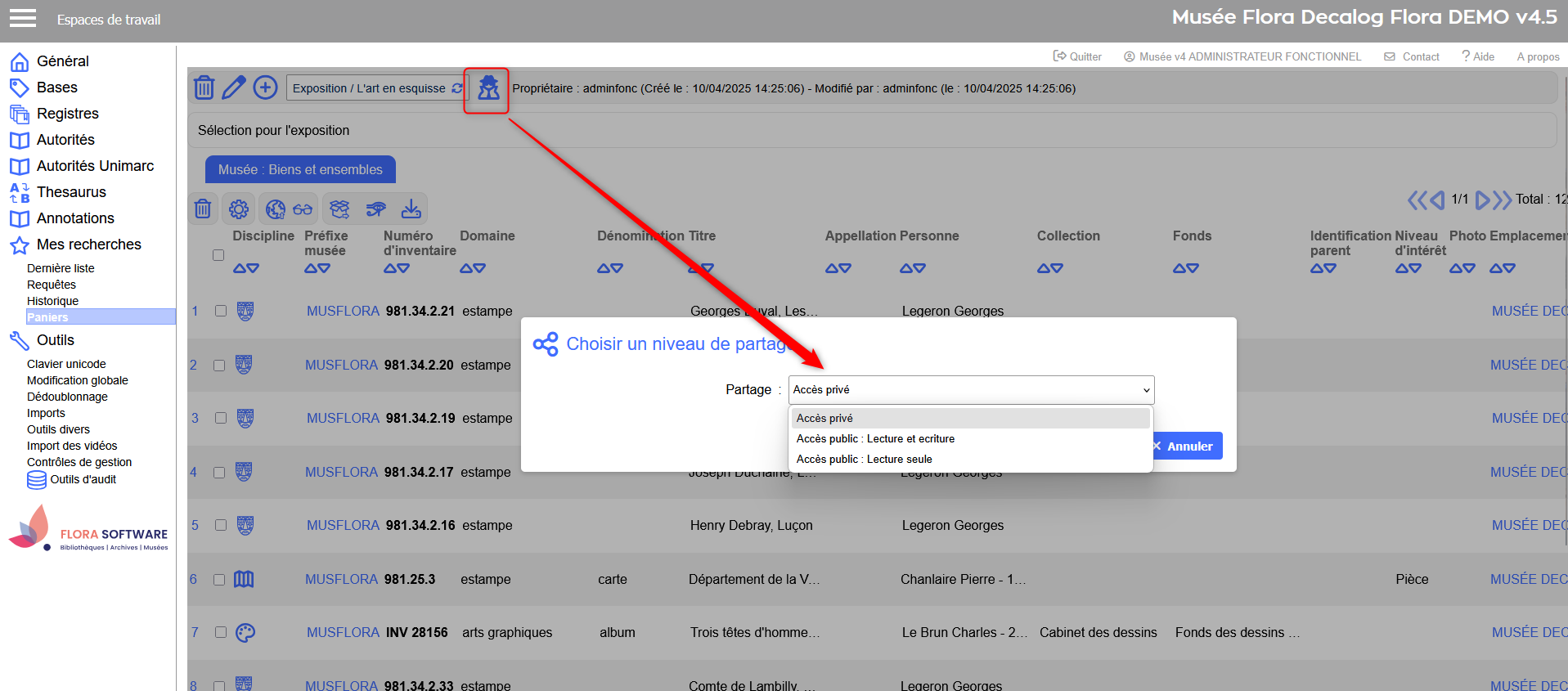Viewport: 1568px width, 691px height.
Task: Check the box for row 981.34.2.21
Action: (221, 311)
